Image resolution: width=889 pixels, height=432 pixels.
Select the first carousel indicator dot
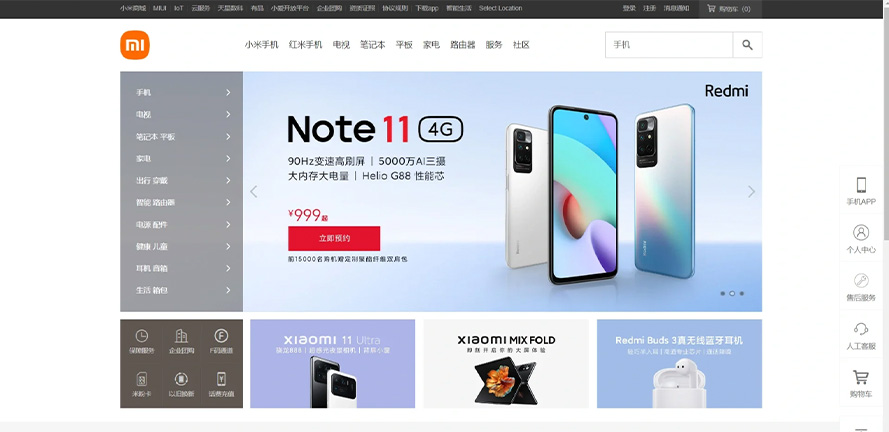coord(722,293)
